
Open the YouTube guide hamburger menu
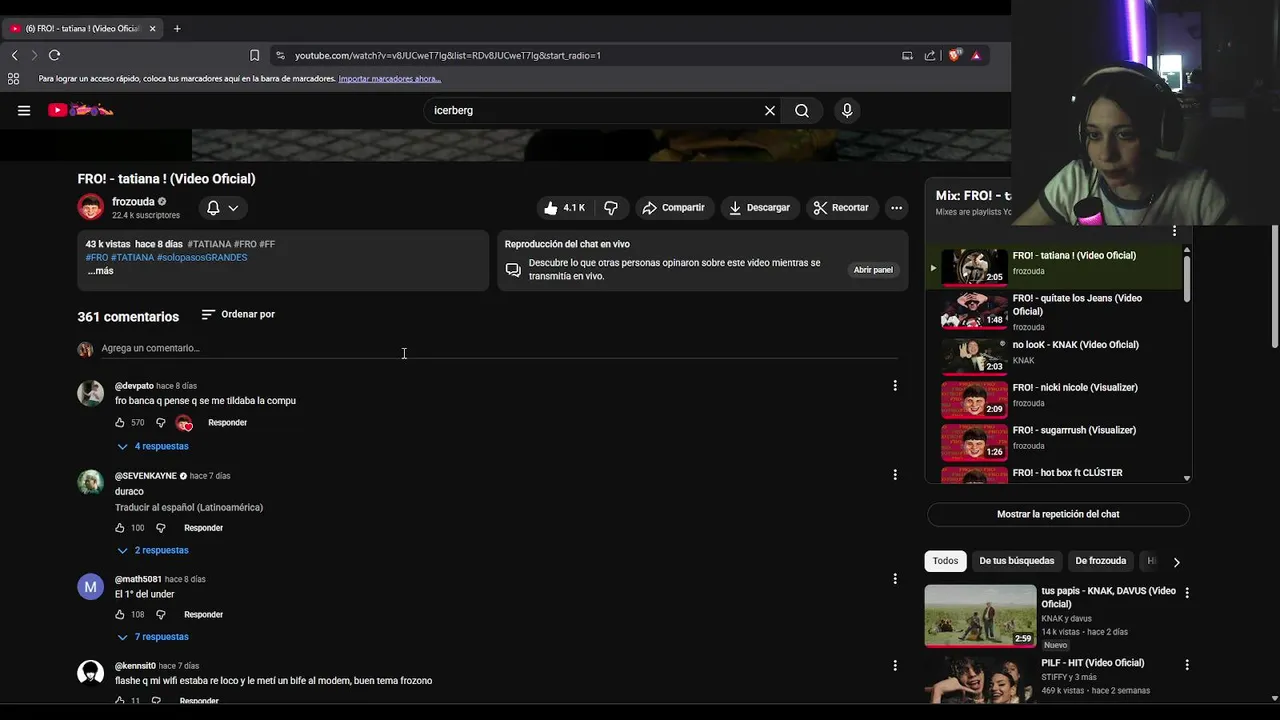coord(24,111)
